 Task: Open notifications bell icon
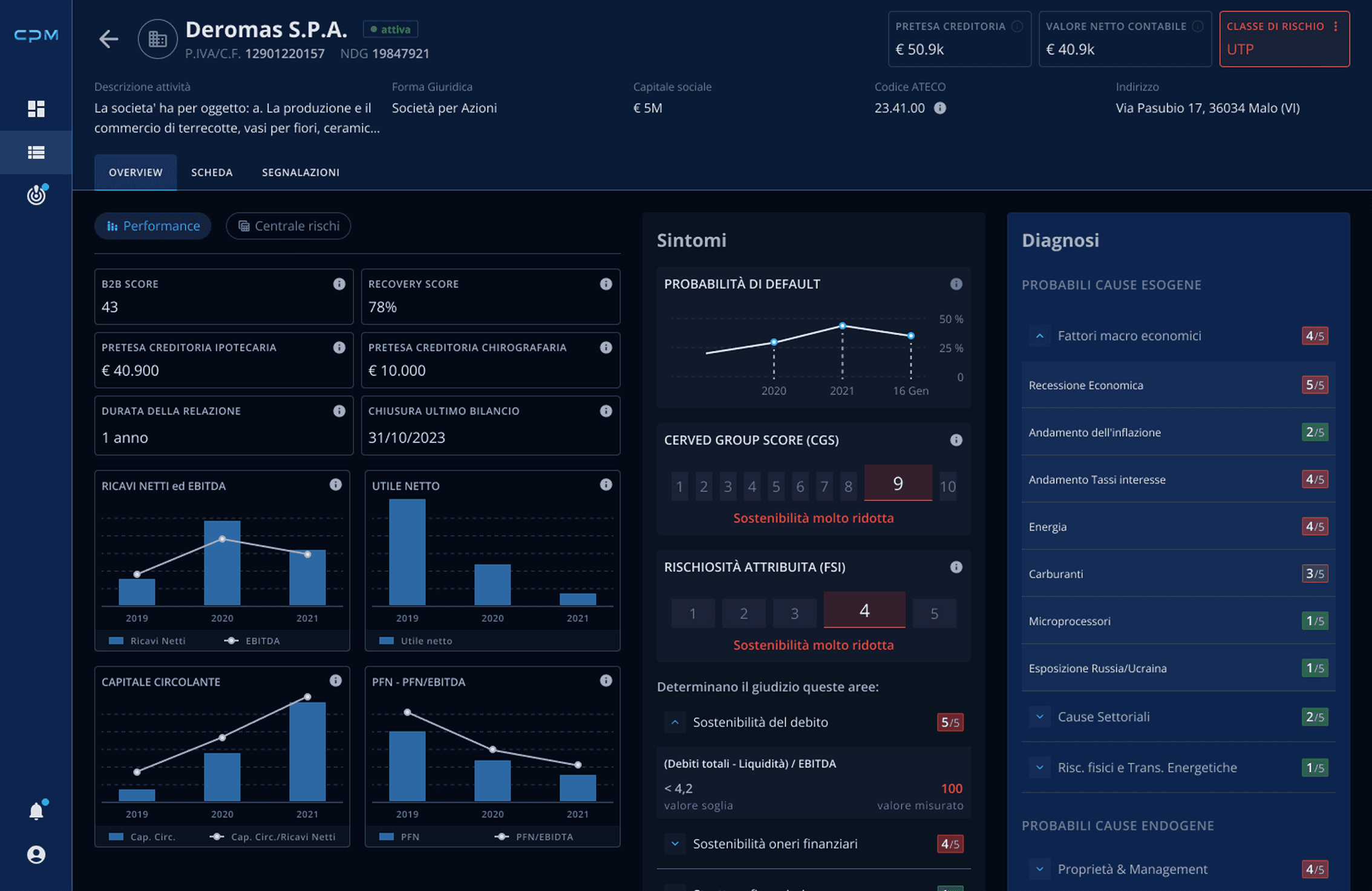tap(36, 811)
